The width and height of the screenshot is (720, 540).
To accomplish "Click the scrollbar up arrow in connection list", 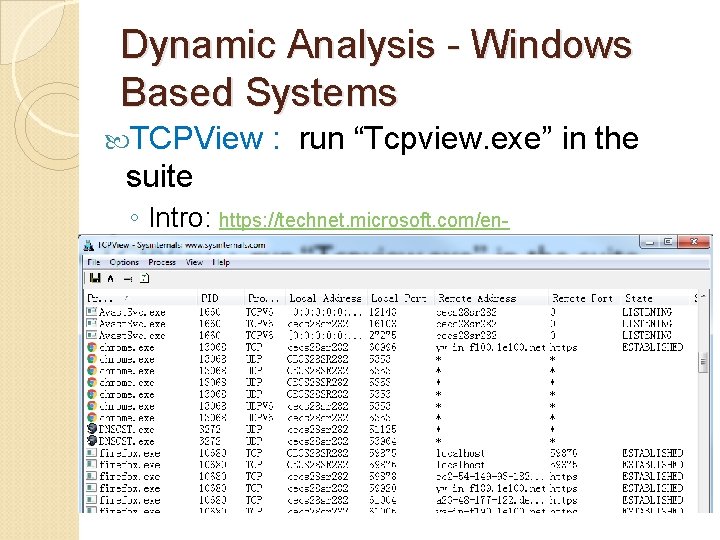I will pyautogui.click(x=703, y=297).
